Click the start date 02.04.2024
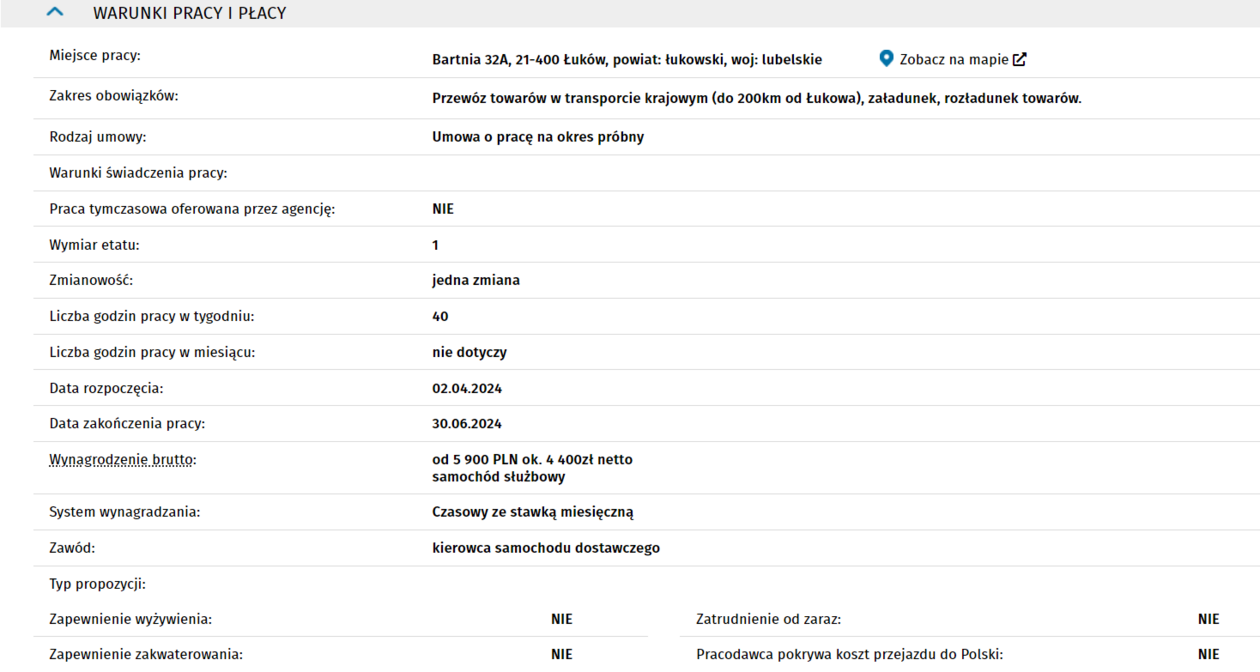The width and height of the screenshot is (1260, 672). 467,388
